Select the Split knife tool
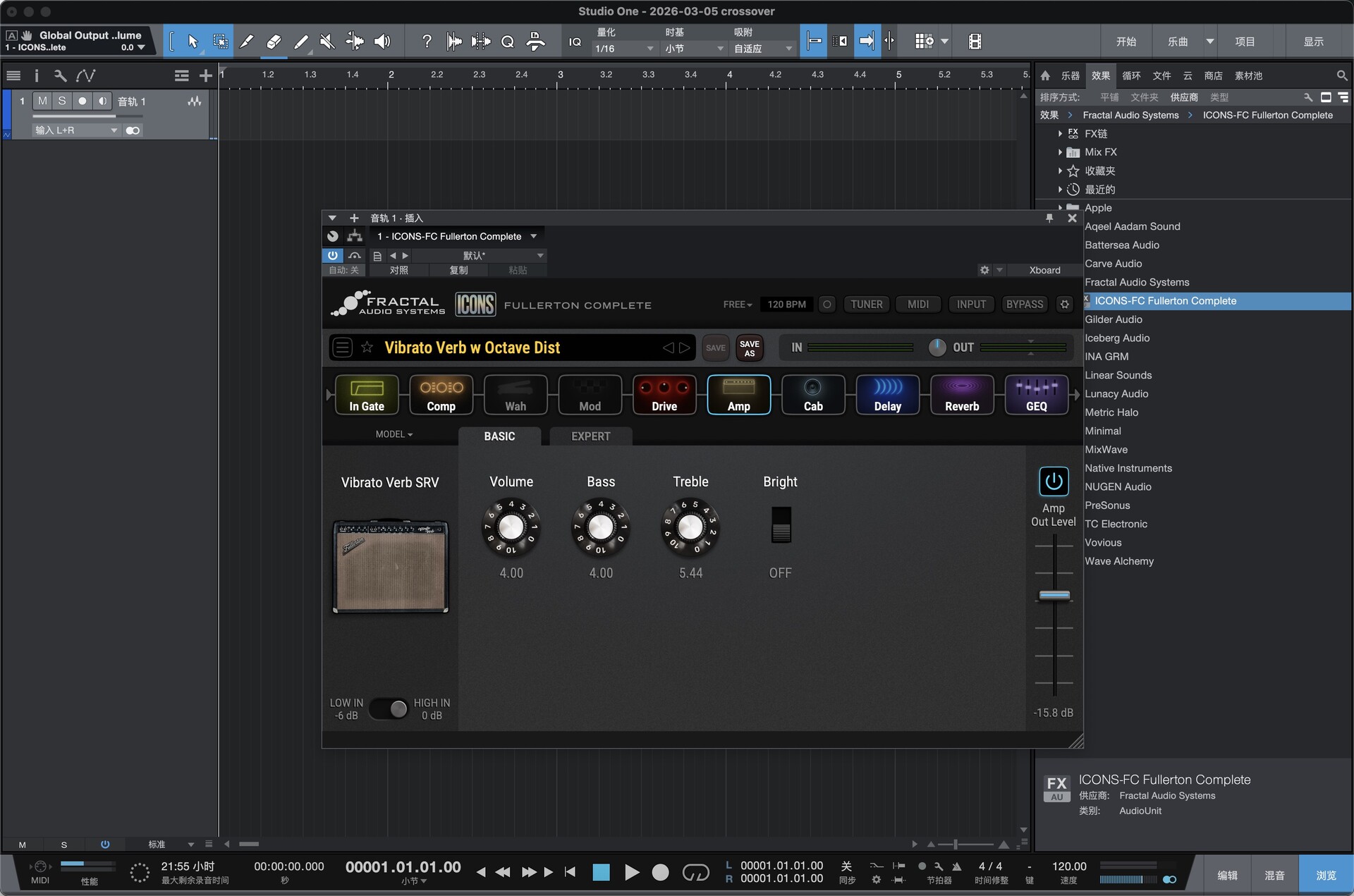This screenshot has width=1354, height=896. [246, 41]
